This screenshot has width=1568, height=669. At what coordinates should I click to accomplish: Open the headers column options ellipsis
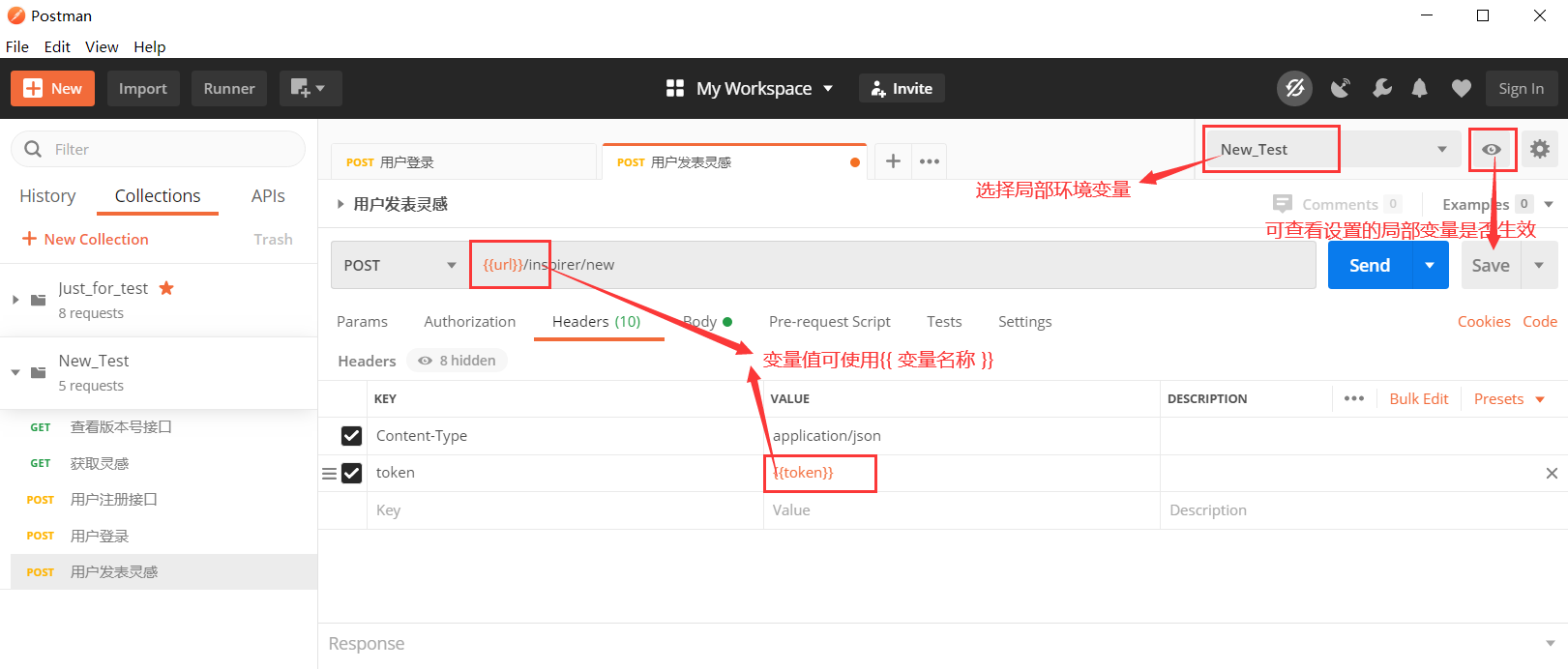1354,398
